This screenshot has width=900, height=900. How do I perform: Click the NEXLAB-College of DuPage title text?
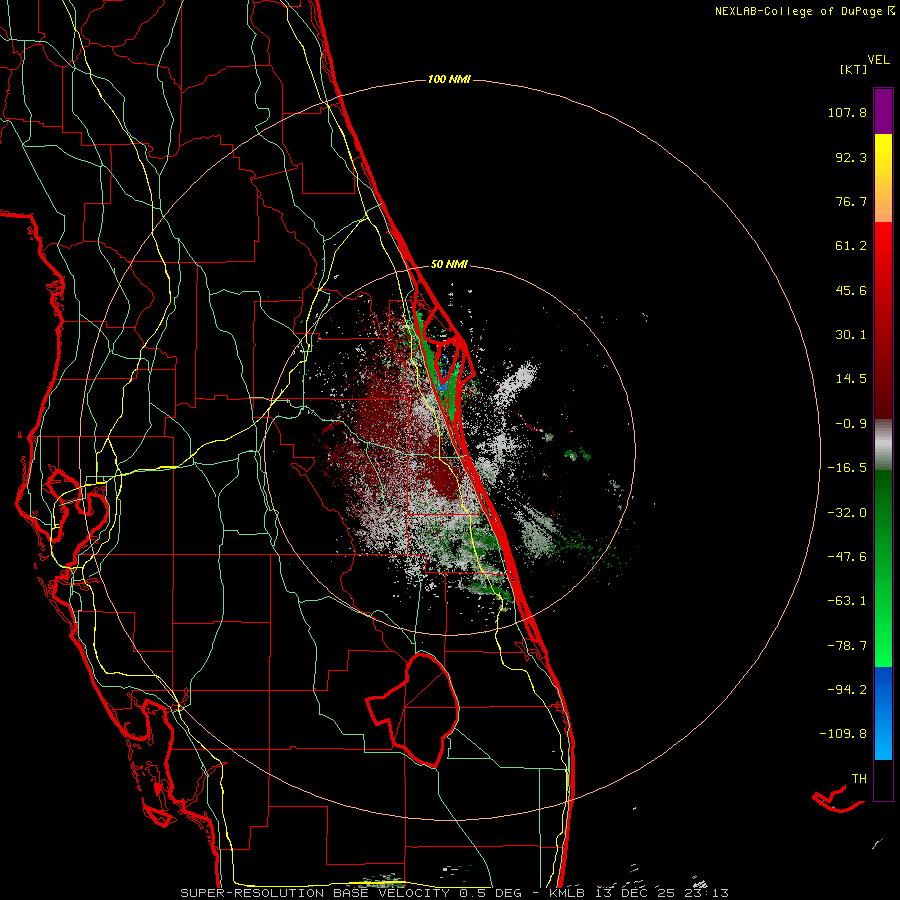coord(798,11)
